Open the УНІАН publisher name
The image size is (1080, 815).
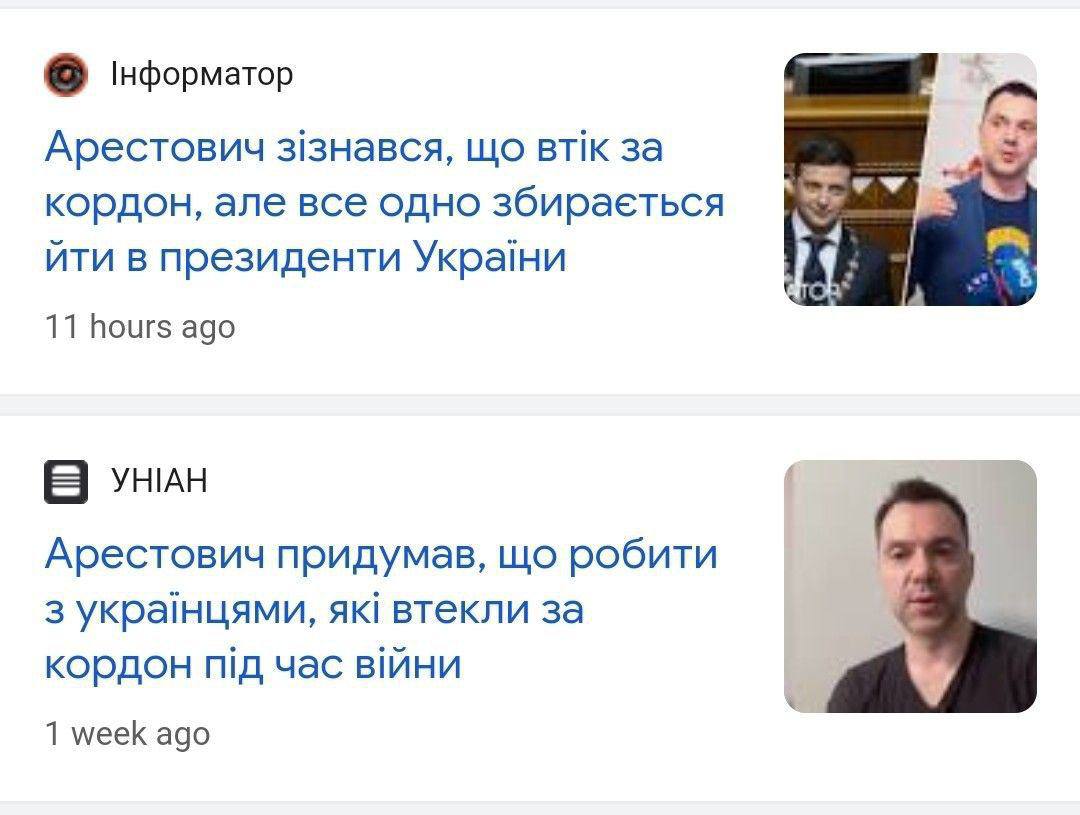(159, 480)
